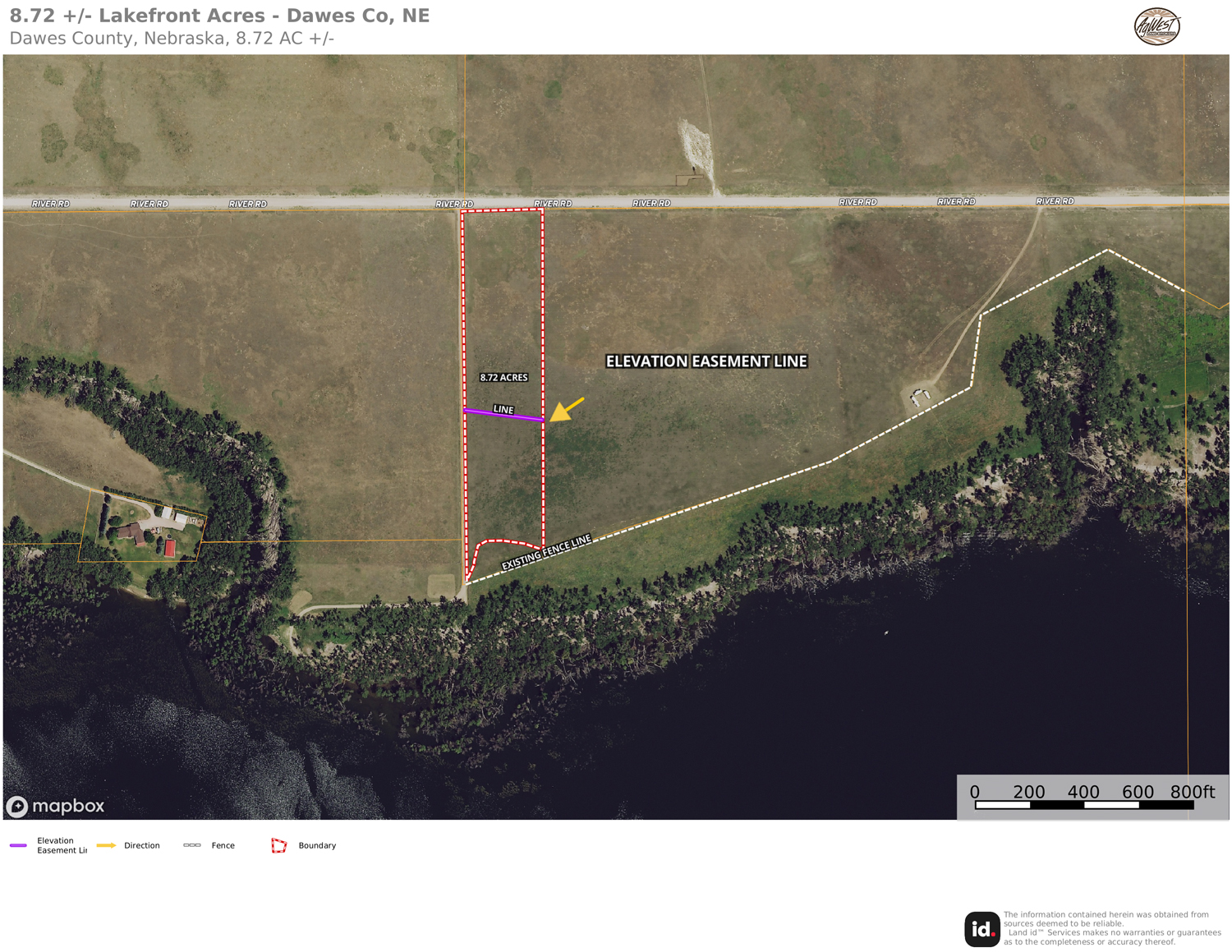This screenshot has height=952, width=1232.
Task: Select the purple easement line on the parcel
Action: click(503, 416)
